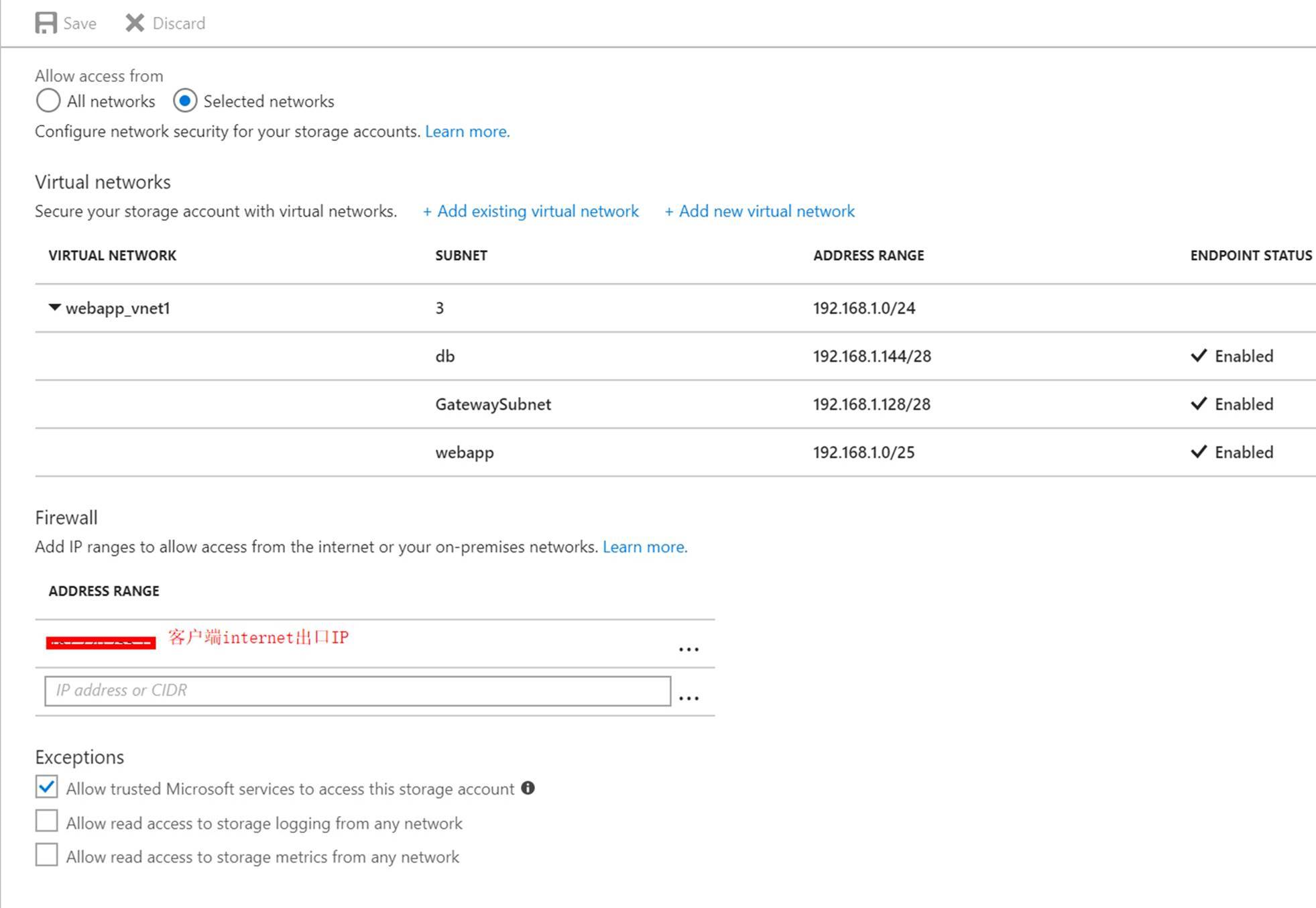Click info icon beside trusted Microsoft services

pyautogui.click(x=528, y=788)
